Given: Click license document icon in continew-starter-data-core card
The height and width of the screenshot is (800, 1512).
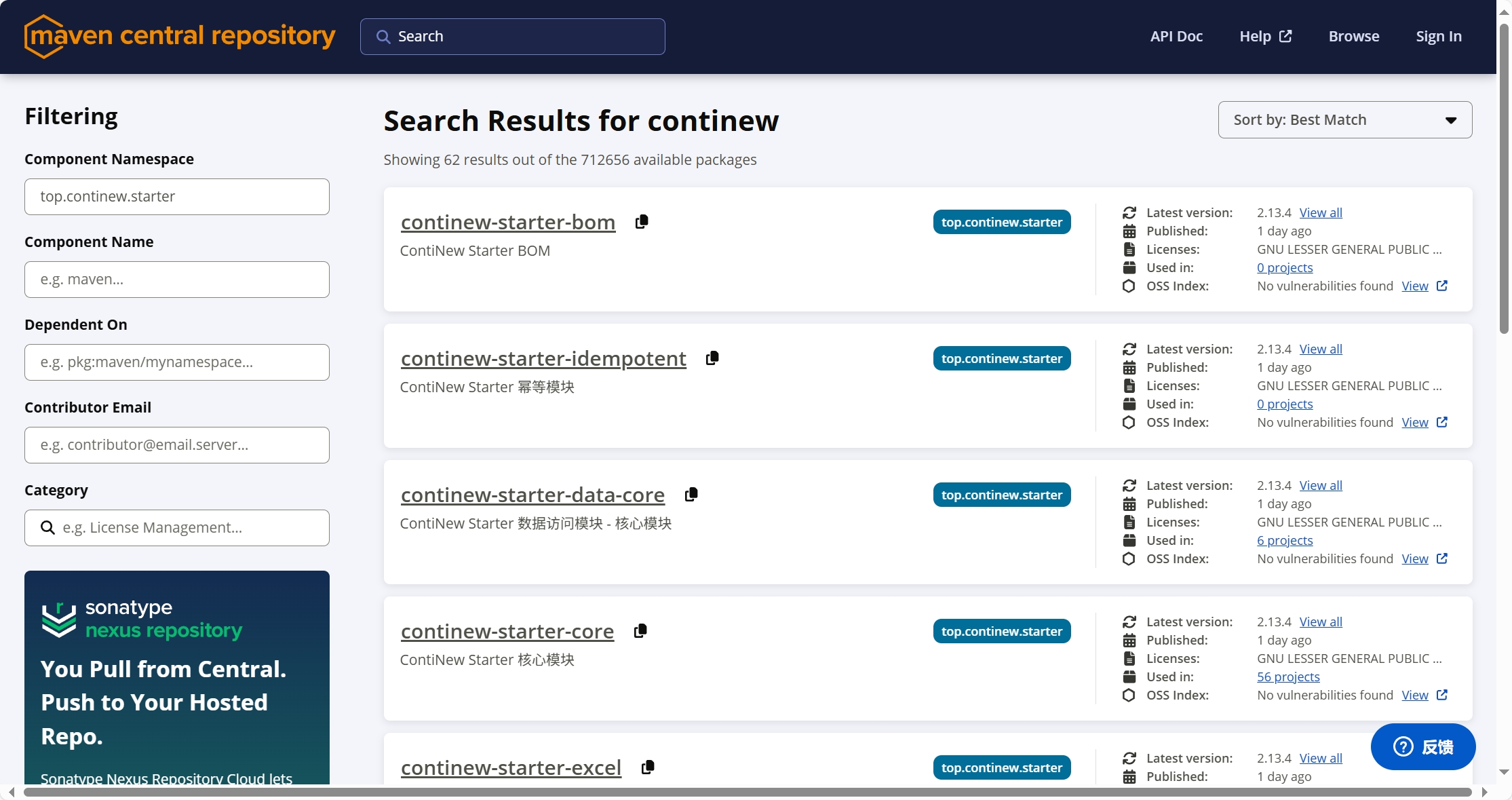Looking at the screenshot, I should pos(1129,522).
